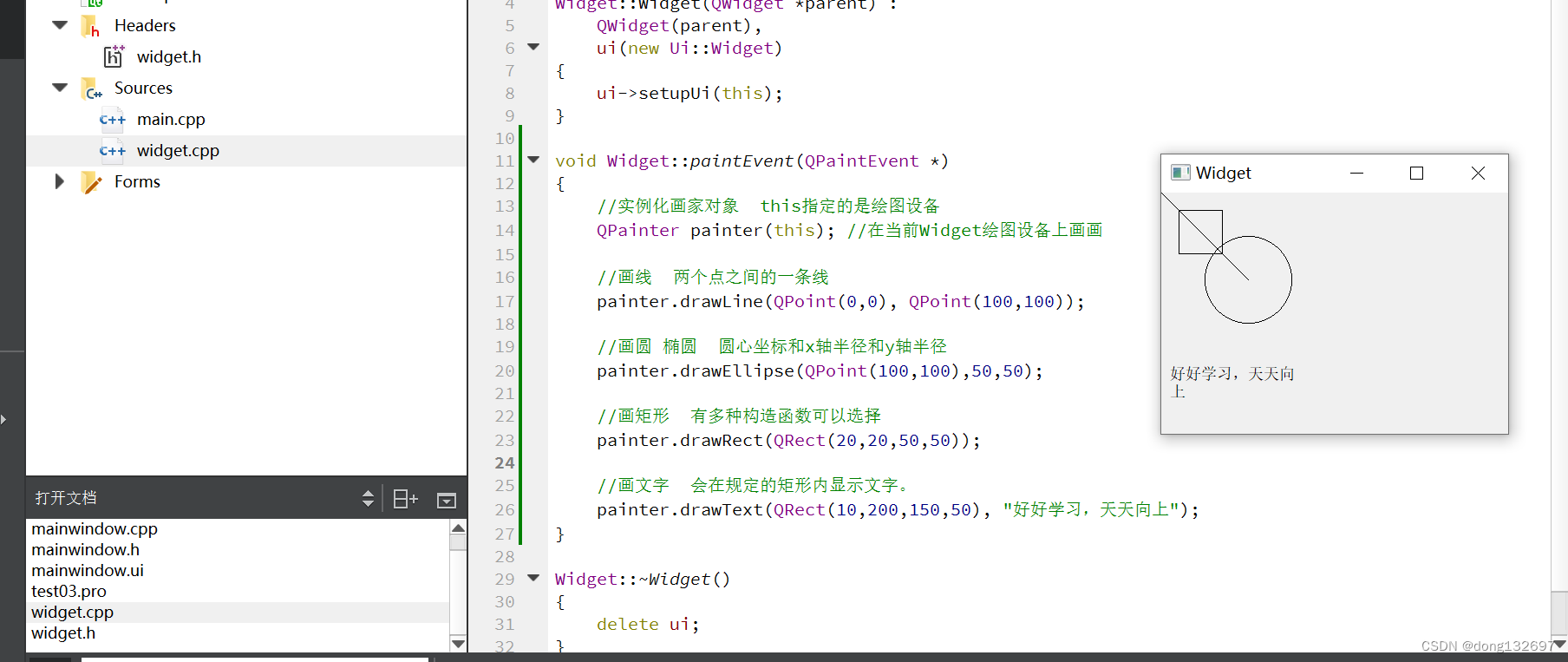Click the Sources folder icon

[x=91, y=88]
